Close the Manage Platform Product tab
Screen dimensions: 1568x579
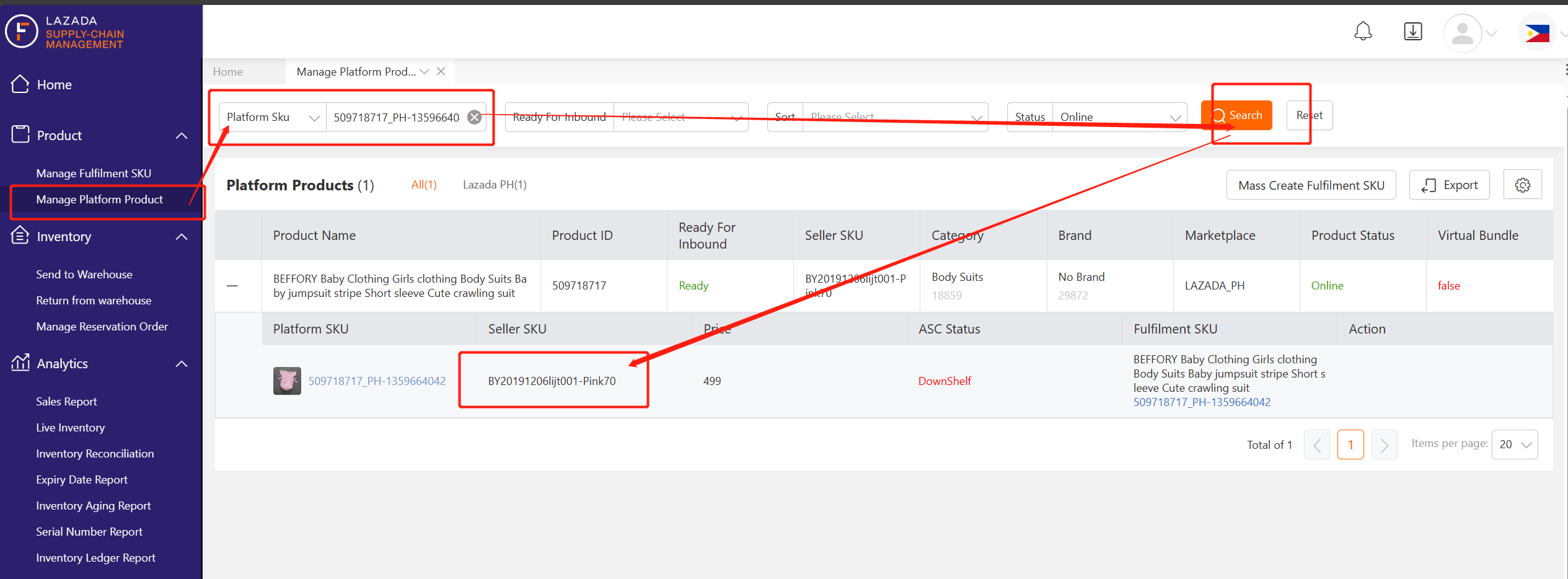coord(441,71)
